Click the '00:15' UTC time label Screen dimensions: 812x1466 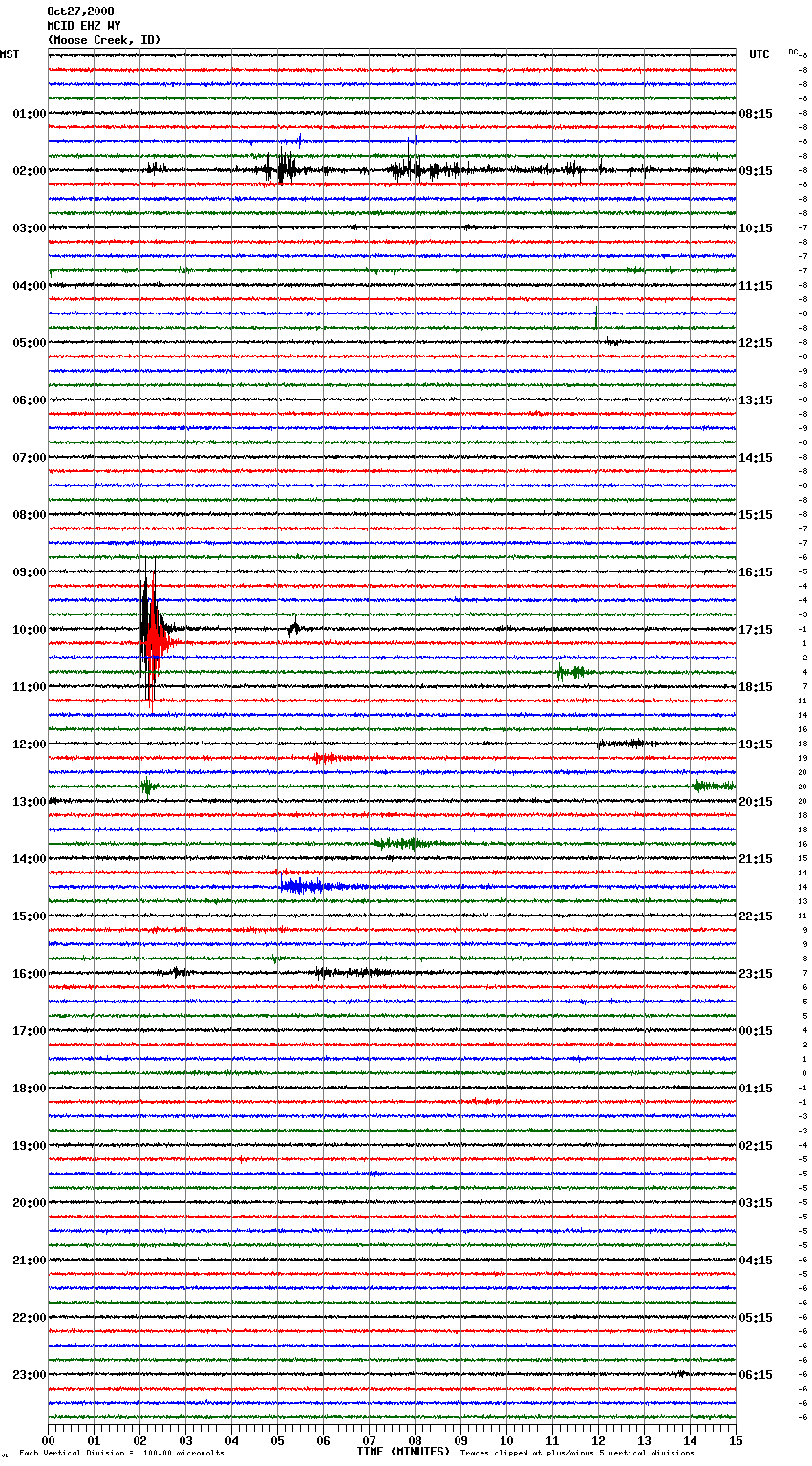click(756, 1031)
